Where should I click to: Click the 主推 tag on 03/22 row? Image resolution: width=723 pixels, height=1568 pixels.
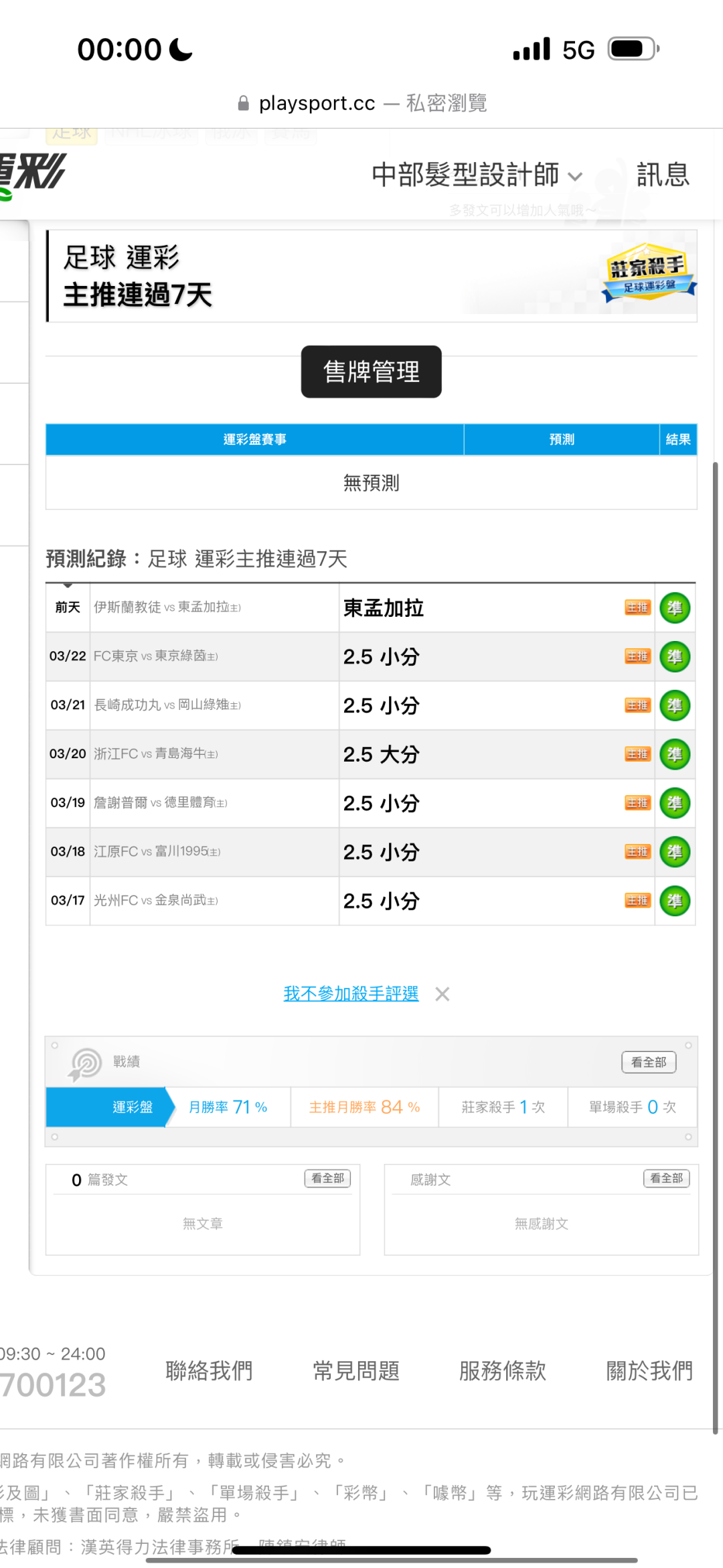(x=637, y=656)
